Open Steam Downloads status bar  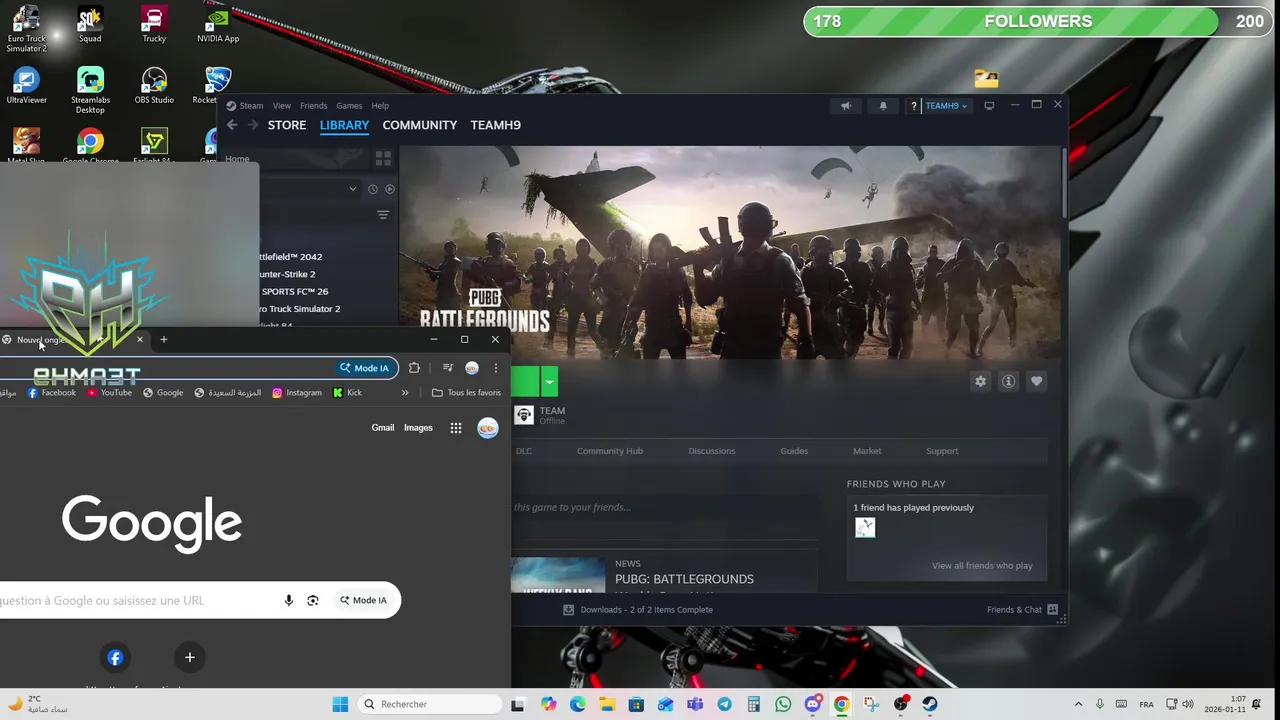pyautogui.click(x=638, y=610)
